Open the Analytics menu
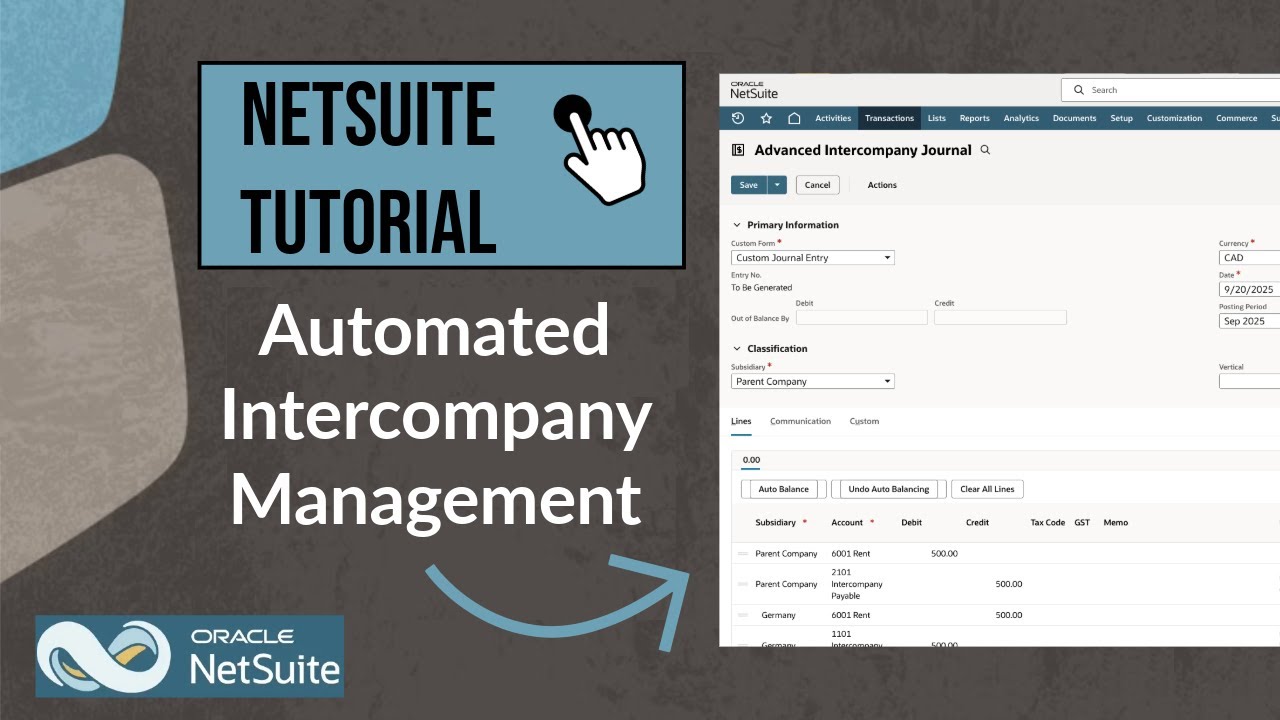 (1021, 118)
